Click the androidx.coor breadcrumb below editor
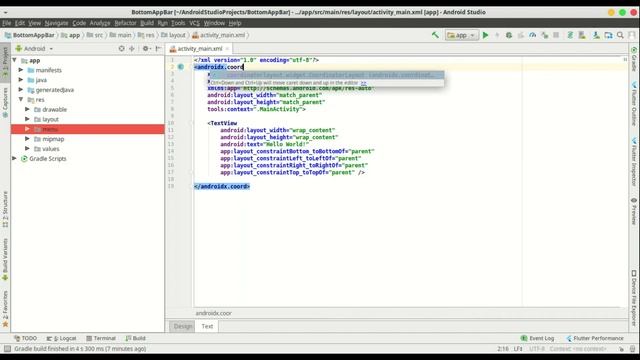The image size is (640, 360). [213, 313]
